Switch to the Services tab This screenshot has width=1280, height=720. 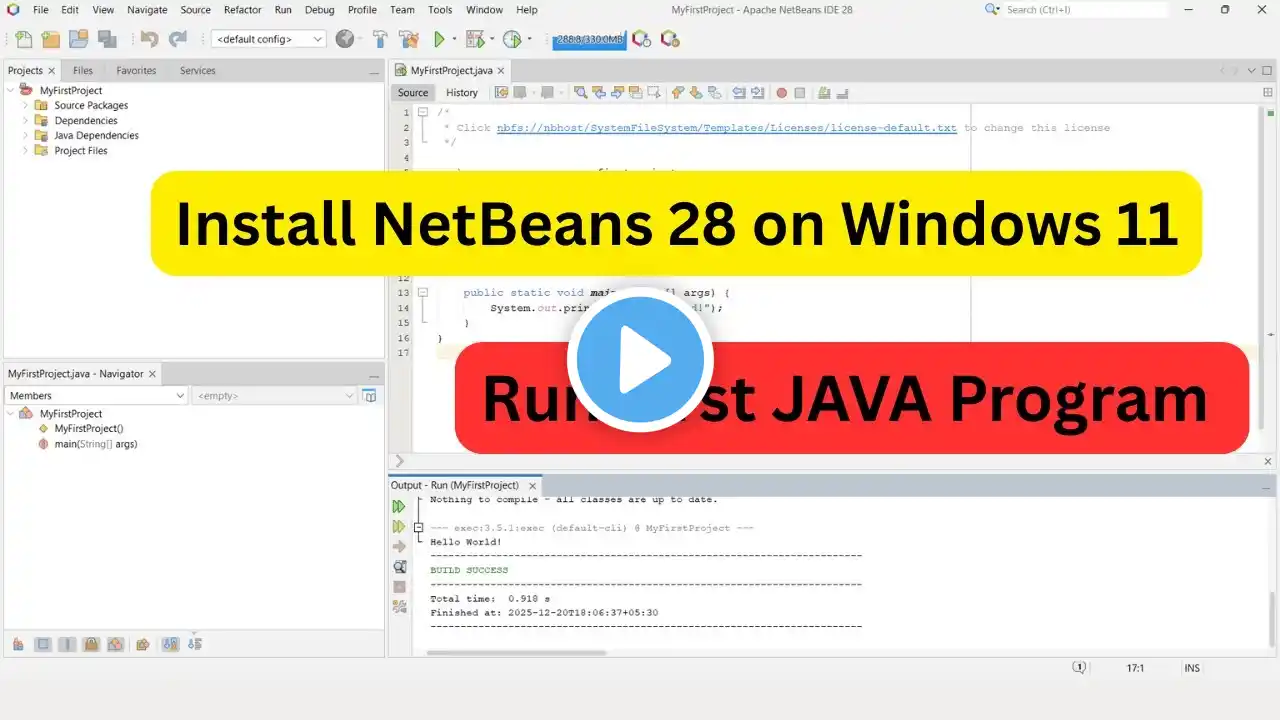pos(197,71)
